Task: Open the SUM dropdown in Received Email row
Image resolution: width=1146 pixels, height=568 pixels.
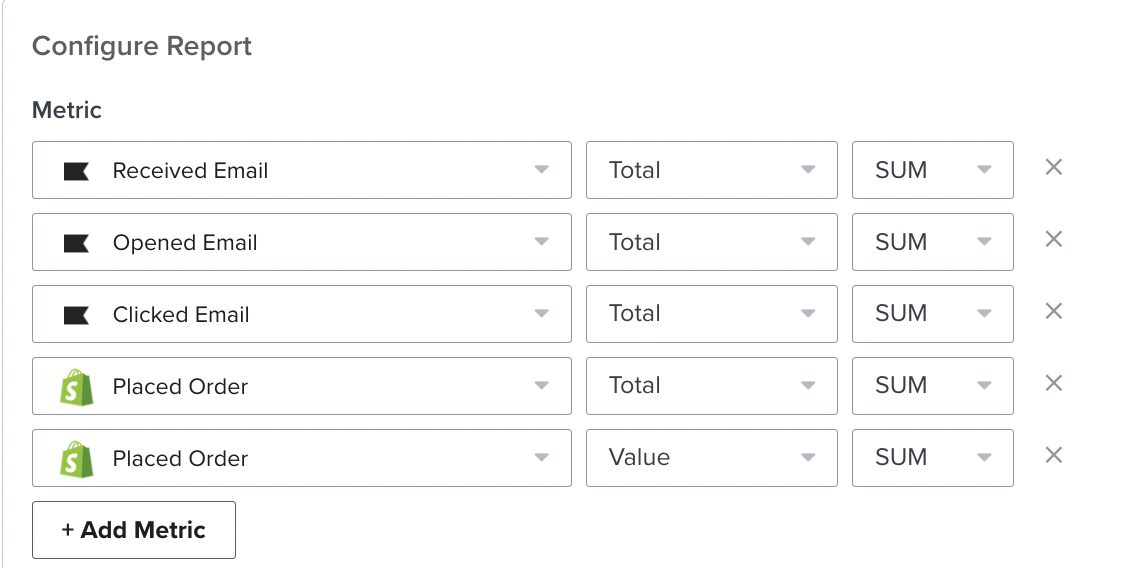Action: click(x=932, y=170)
